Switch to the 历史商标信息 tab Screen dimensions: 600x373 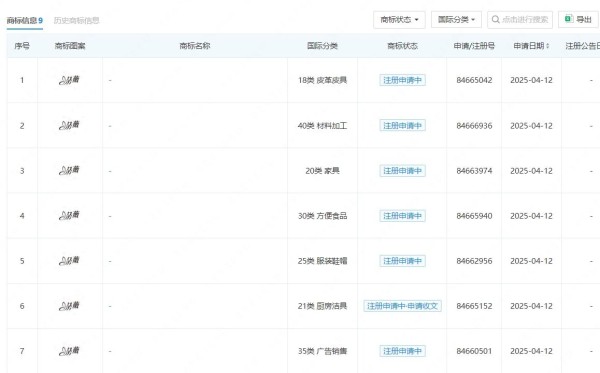tap(77, 20)
